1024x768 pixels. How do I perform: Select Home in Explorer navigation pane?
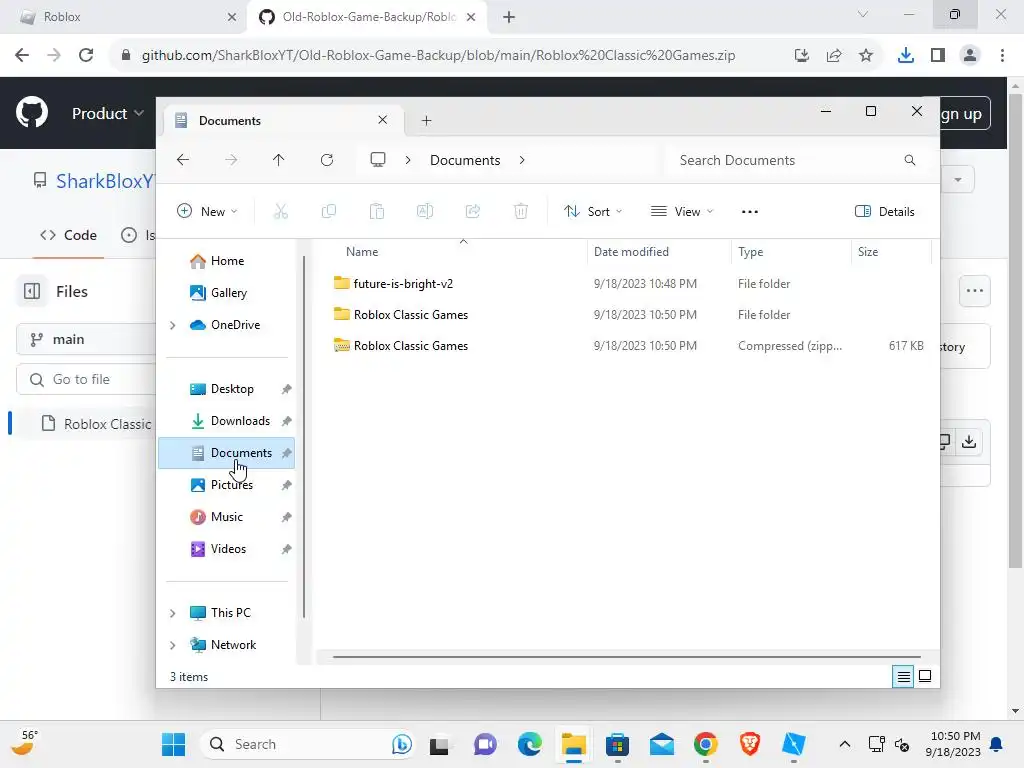(x=227, y=261)
